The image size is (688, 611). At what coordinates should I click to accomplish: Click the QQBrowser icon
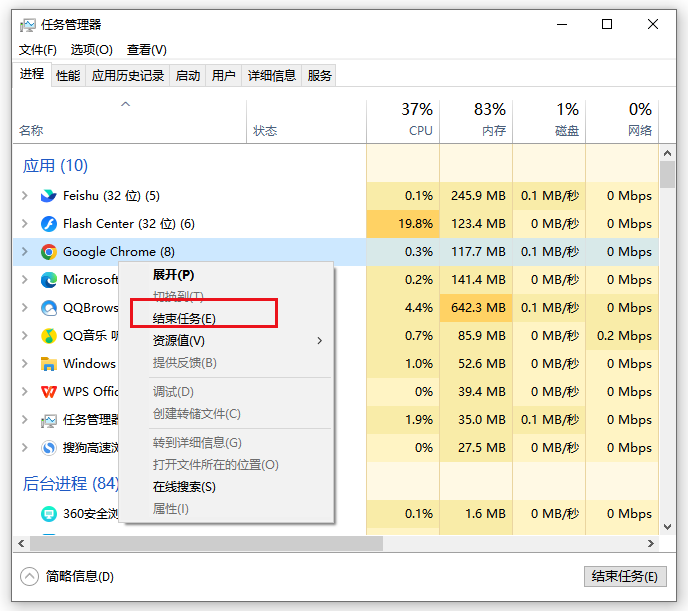[48, 308]
